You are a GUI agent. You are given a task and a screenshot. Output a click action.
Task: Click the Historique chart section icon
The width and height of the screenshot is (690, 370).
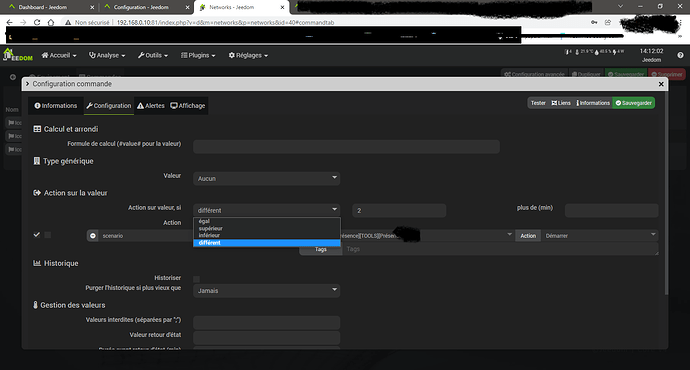[x=37, y=263]
